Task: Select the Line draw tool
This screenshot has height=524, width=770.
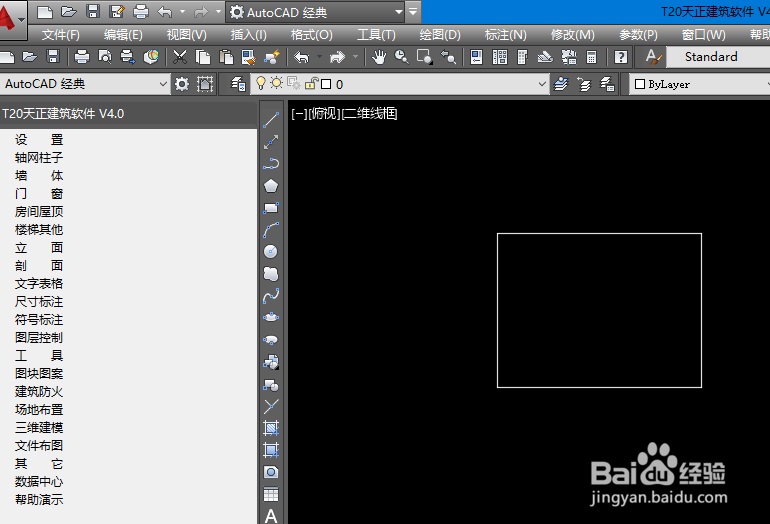Action: point(271,120)
